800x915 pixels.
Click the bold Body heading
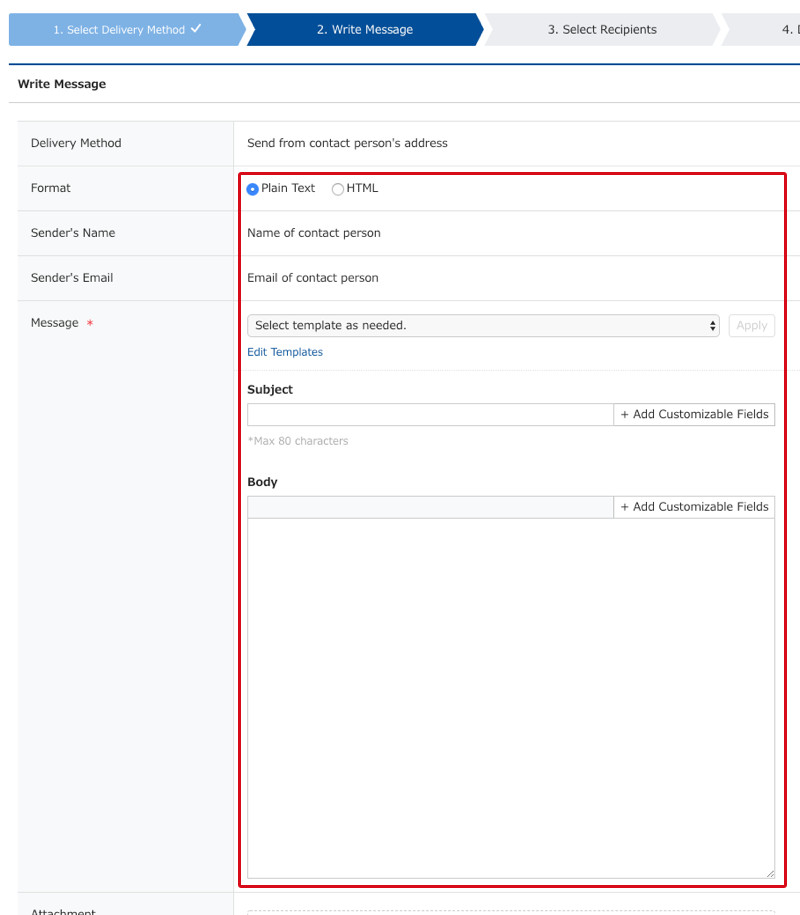tap(263, 482)
